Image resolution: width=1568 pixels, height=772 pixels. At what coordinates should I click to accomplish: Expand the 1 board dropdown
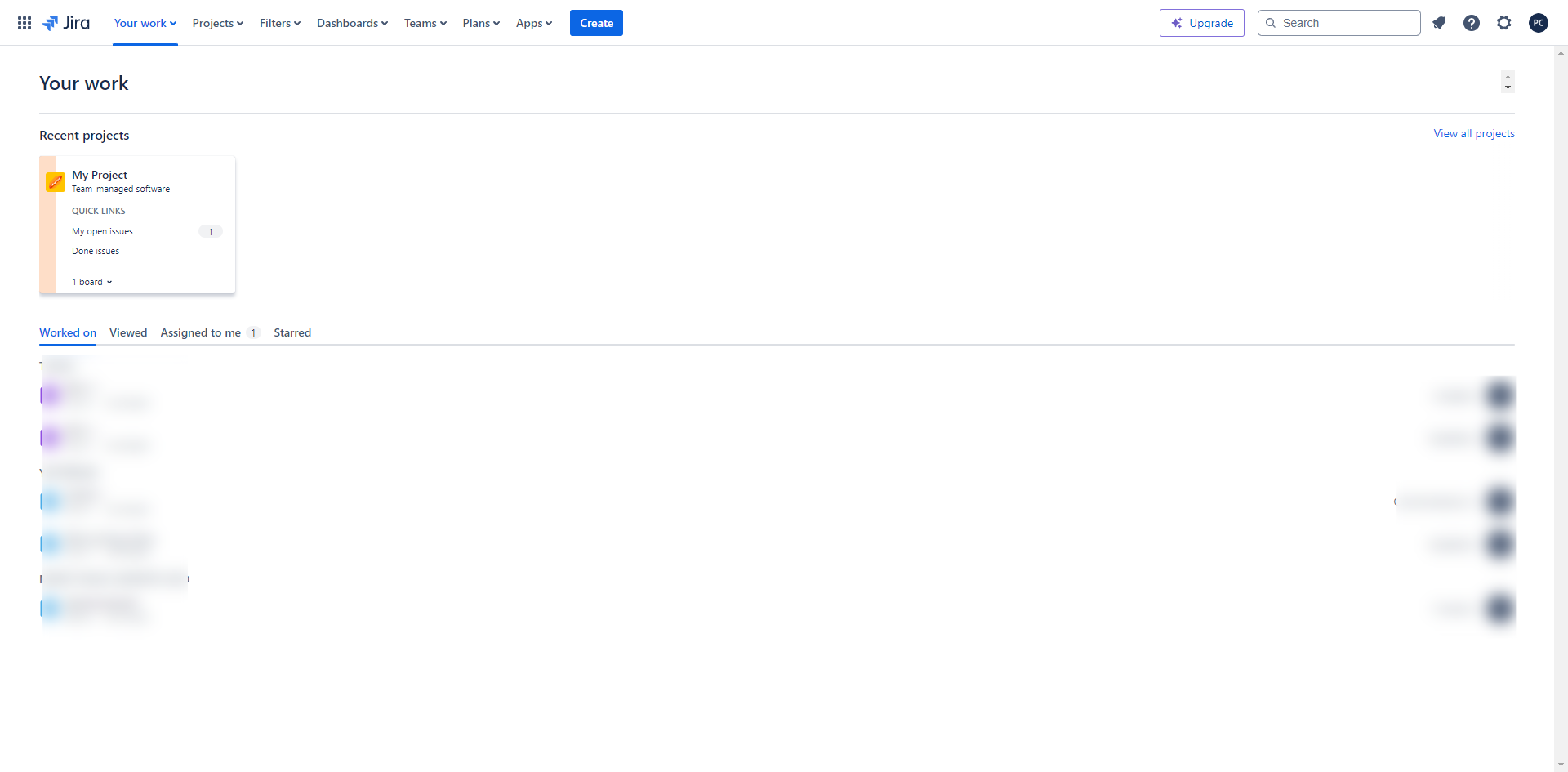coord(92,282)
